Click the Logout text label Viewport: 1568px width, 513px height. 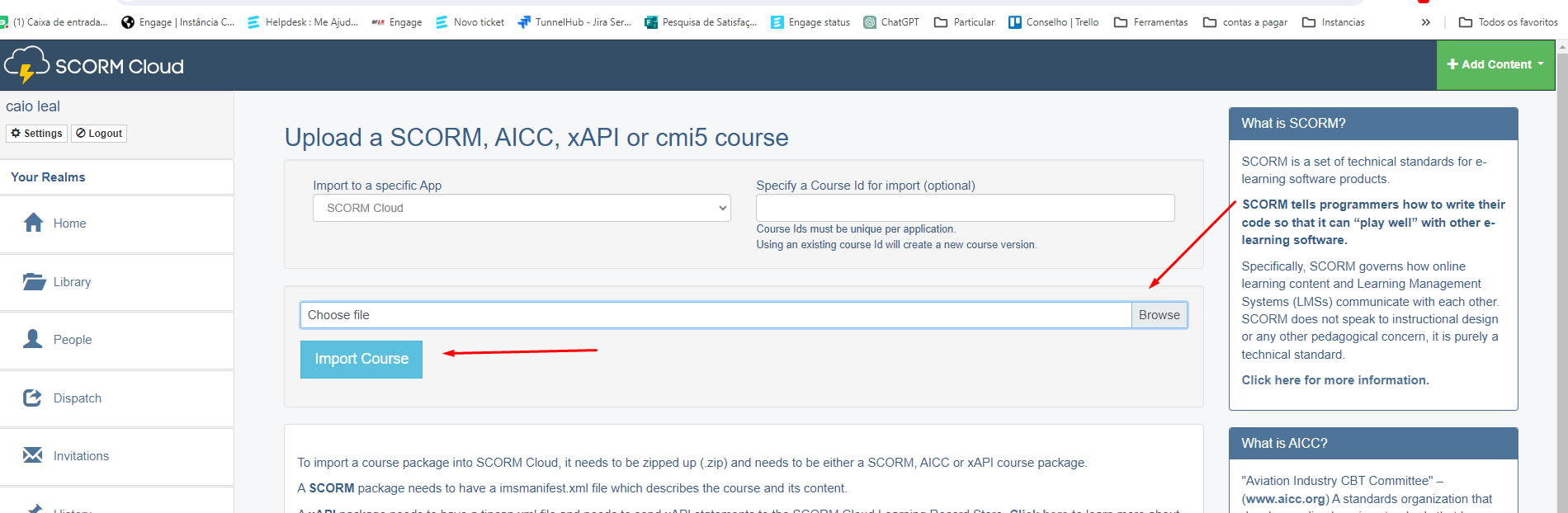[x=106, y=134]
